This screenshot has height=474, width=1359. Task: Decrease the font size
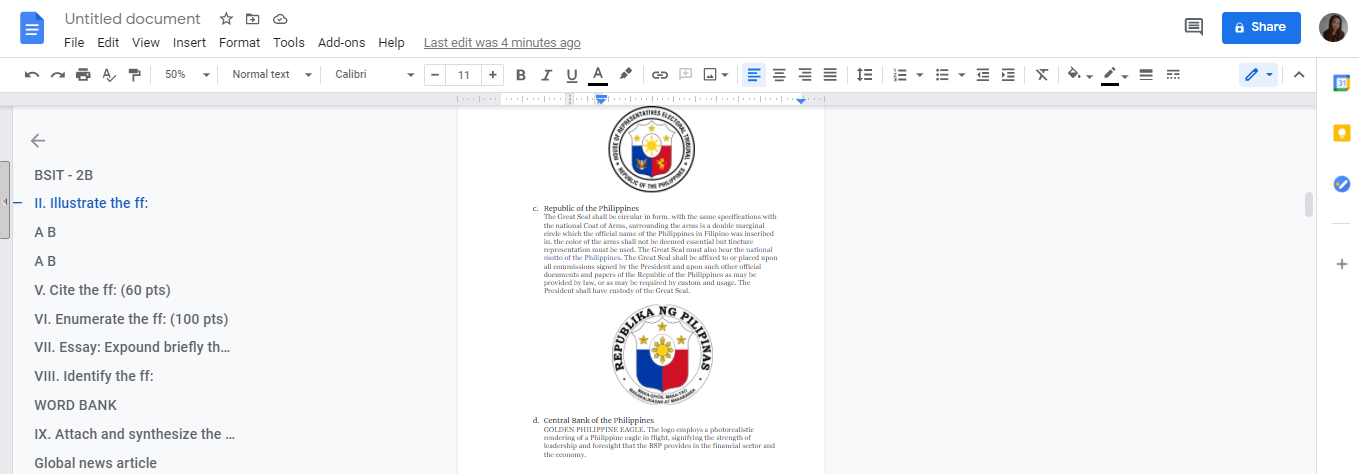(435, 75)
